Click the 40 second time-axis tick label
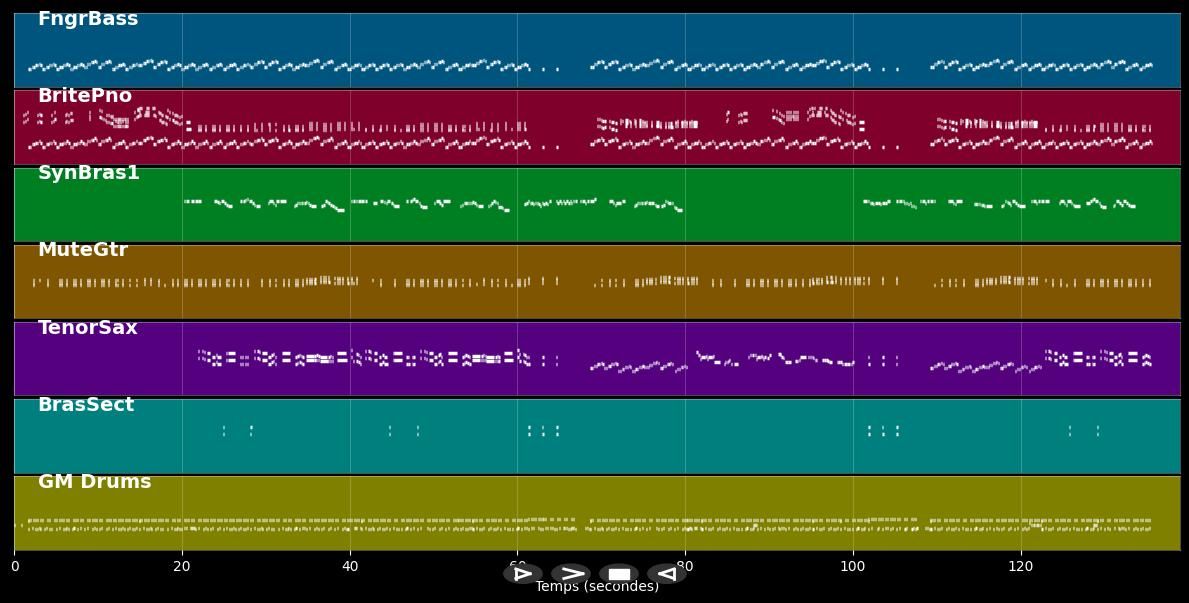The width and height of the screenshot is (1189, 603). pos(350,567)
